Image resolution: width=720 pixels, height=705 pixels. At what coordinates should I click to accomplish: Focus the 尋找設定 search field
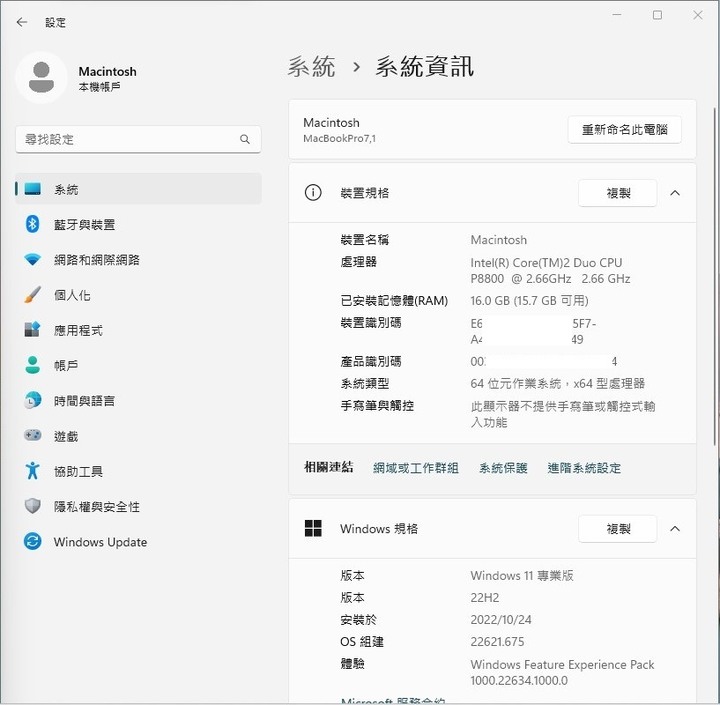click(138, 139)
